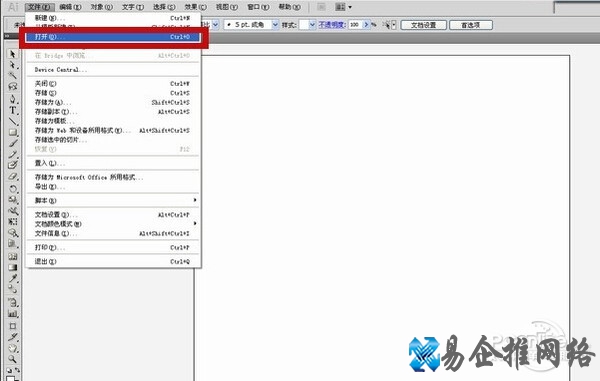600x381 pixels.
Task: Expand the opacity value arrow
Action: click(366, 25)
